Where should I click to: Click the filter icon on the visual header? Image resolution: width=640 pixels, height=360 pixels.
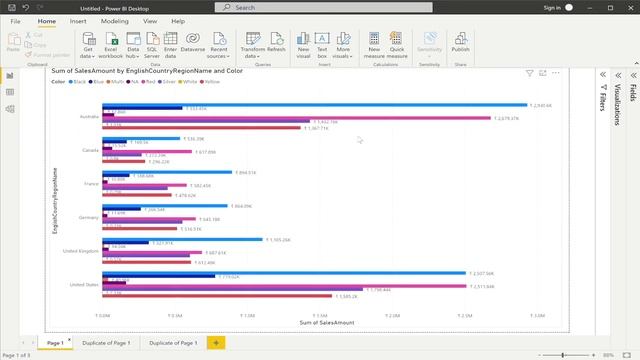click(x=529, y=73)
